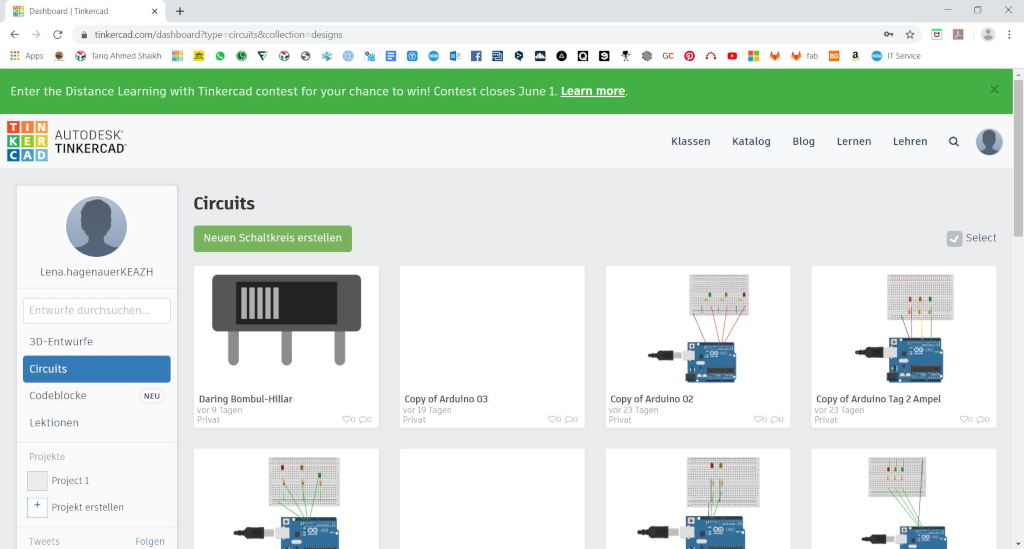Open Copy of Arduino 03 design
The image size is (1024, 549).
(x=492, y=347)
